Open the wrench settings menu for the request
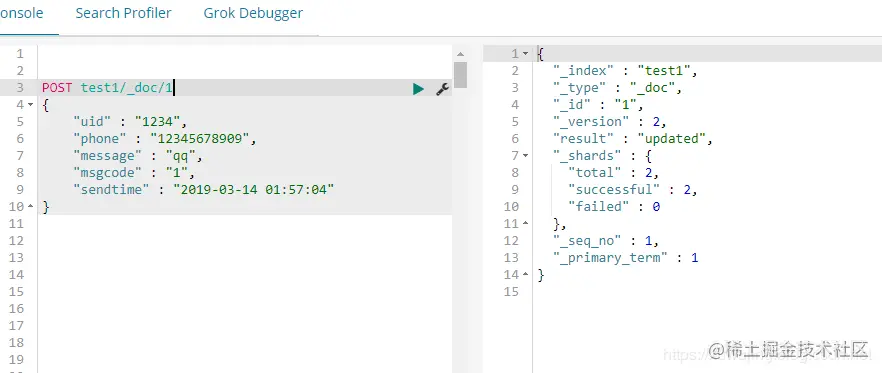Viewport: 882px width, 373px height. tap(443, 88)
